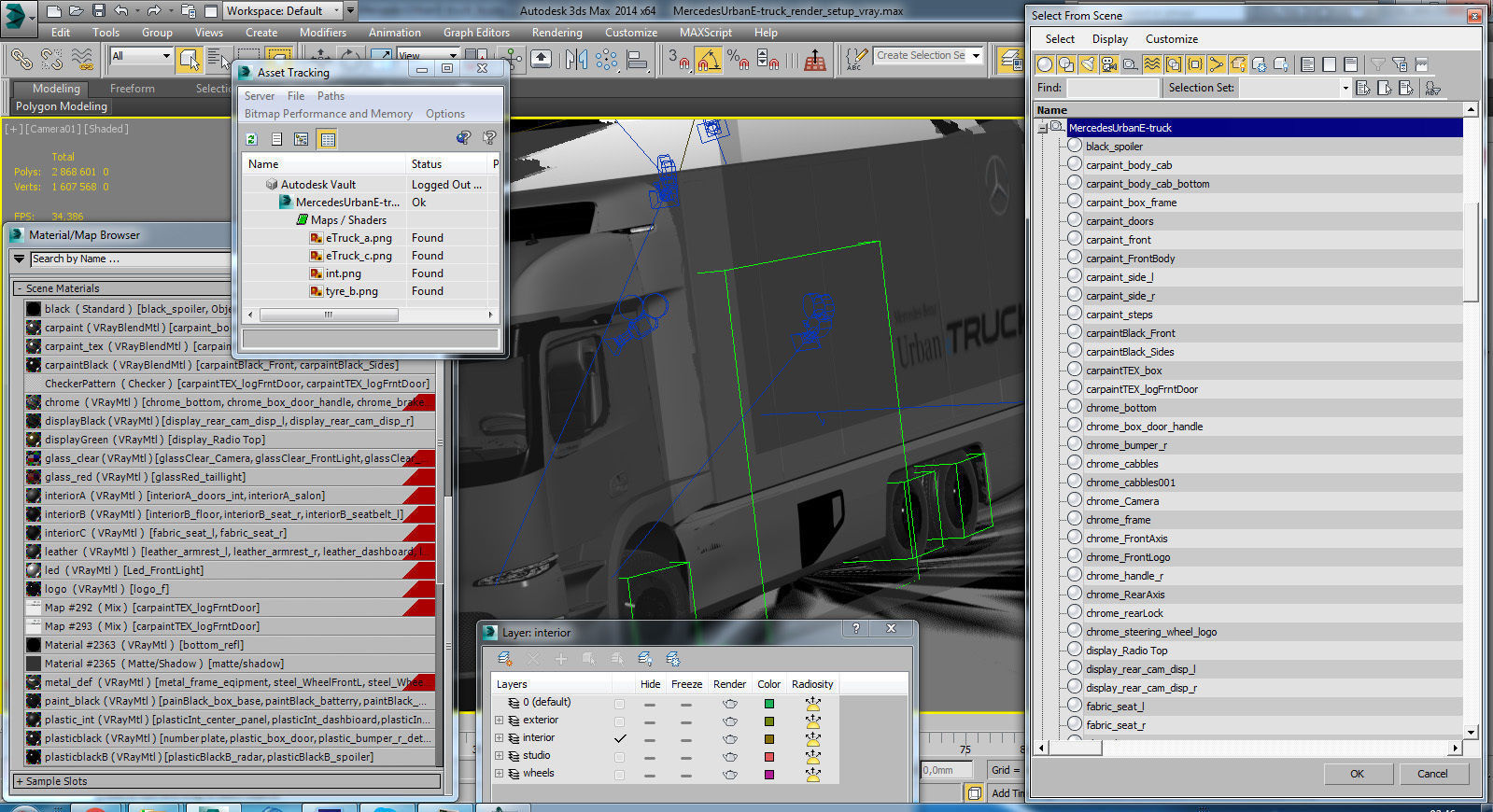Click Cancel in Select From Scene
Viewport: 1493px width, 812px height.
pyautogui.click(x=1432, y=774)
